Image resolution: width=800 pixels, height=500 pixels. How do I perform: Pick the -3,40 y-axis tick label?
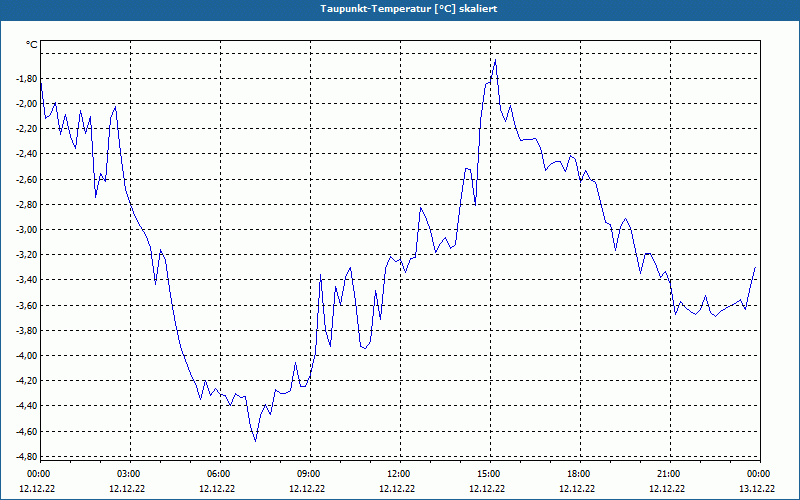pos(27,280)
